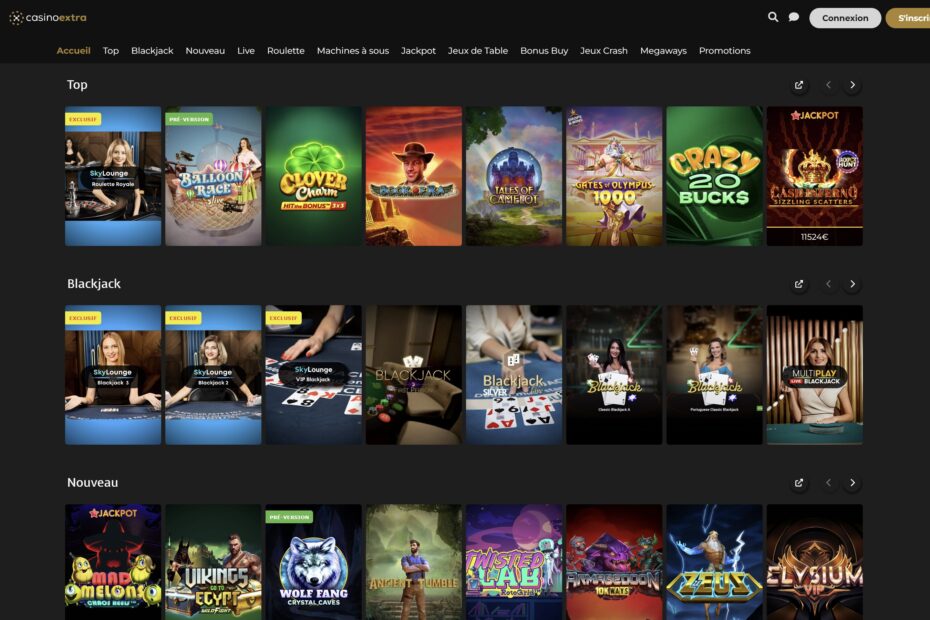Viewport: 930px width, 620px height.
Task: Open the search magnifier icon
Action: tap(773, 17)
